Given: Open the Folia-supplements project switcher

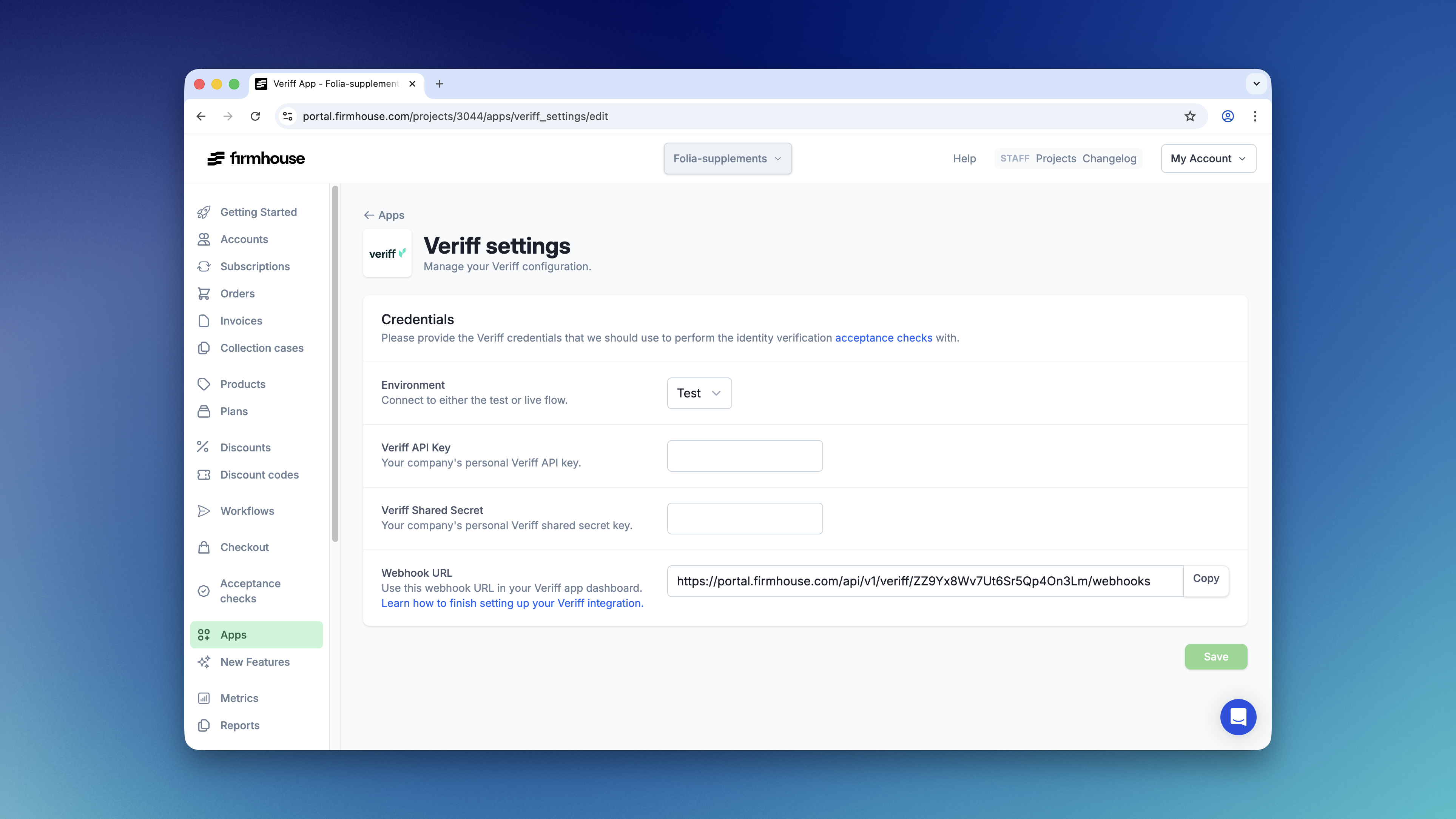Looking at the screenshot, I should pyautogui.click(x=728, y=158).
